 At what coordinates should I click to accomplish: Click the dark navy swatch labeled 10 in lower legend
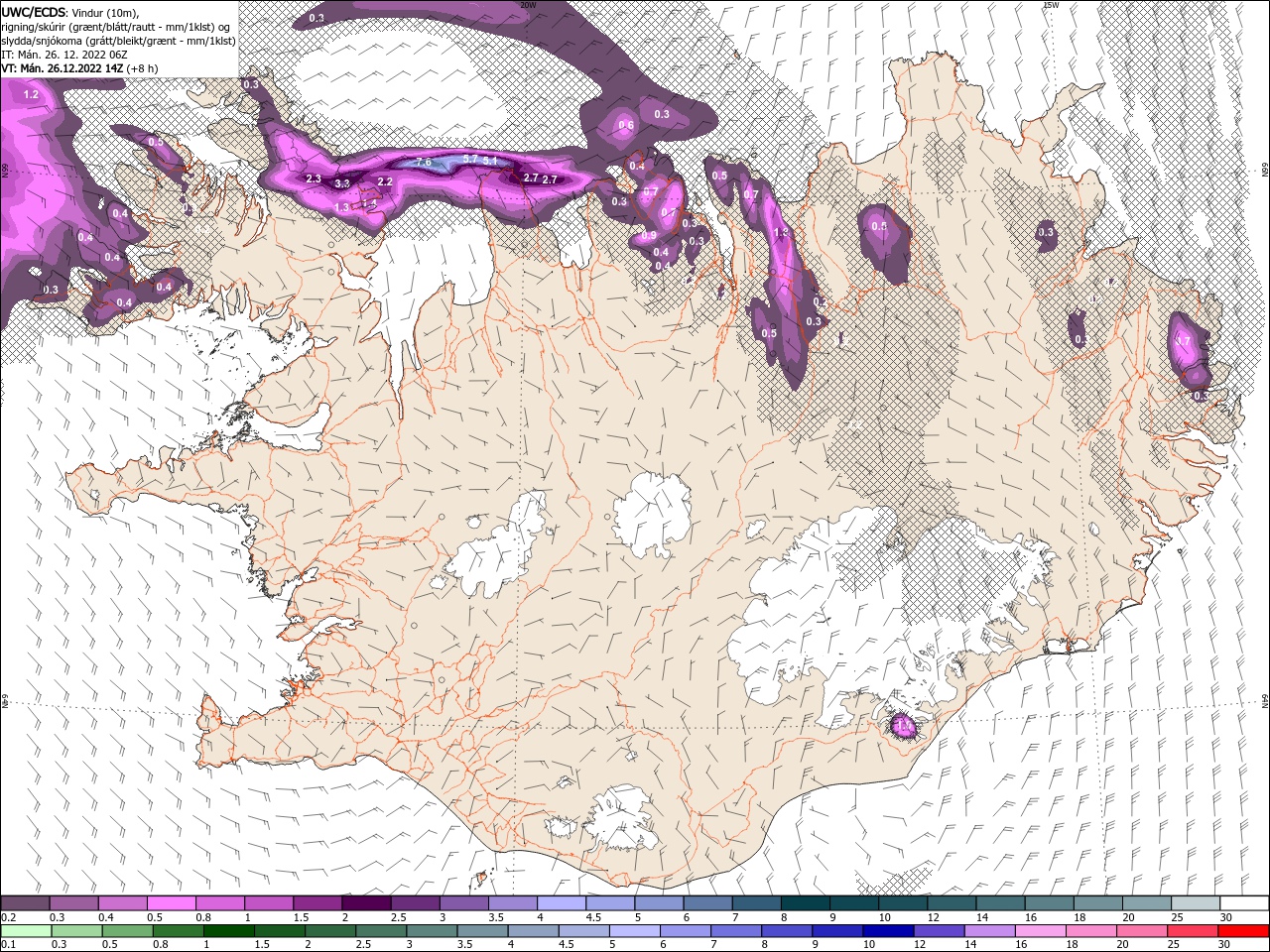click(886, 931)
